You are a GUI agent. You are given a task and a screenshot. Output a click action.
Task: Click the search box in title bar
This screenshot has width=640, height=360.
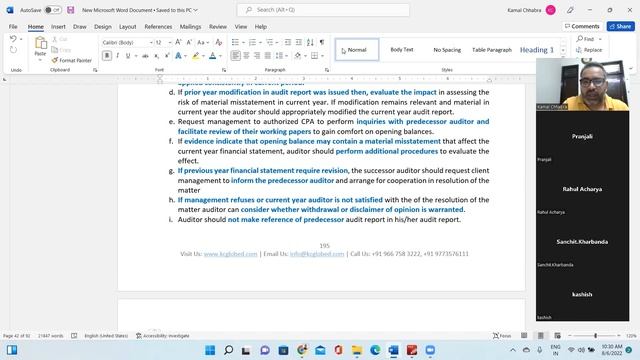tap(323, 10)
